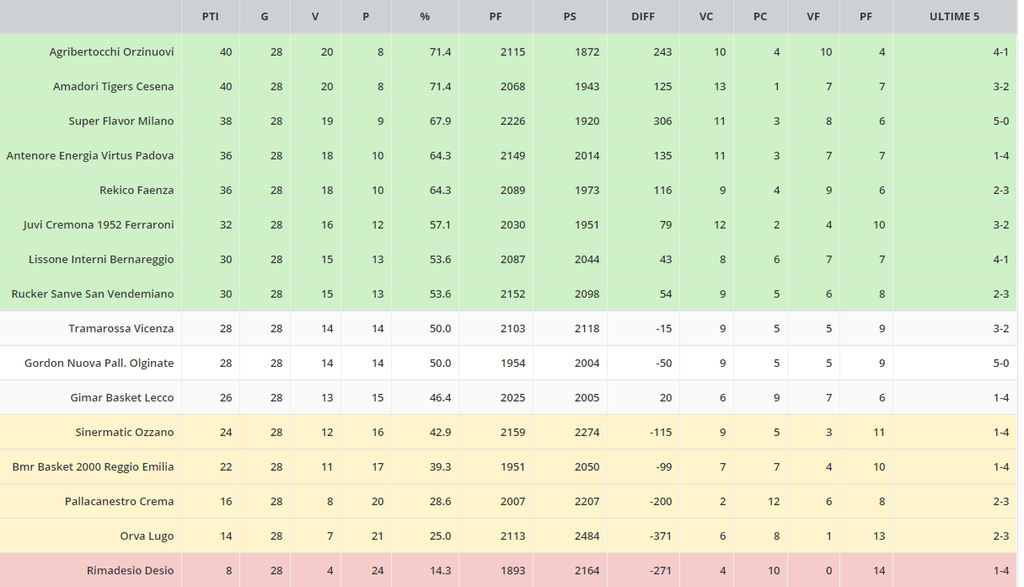The height and width of the screenshot is (587, 1024).
Task: Click Rimadesio Desio team name
Action: coord(130,570)
